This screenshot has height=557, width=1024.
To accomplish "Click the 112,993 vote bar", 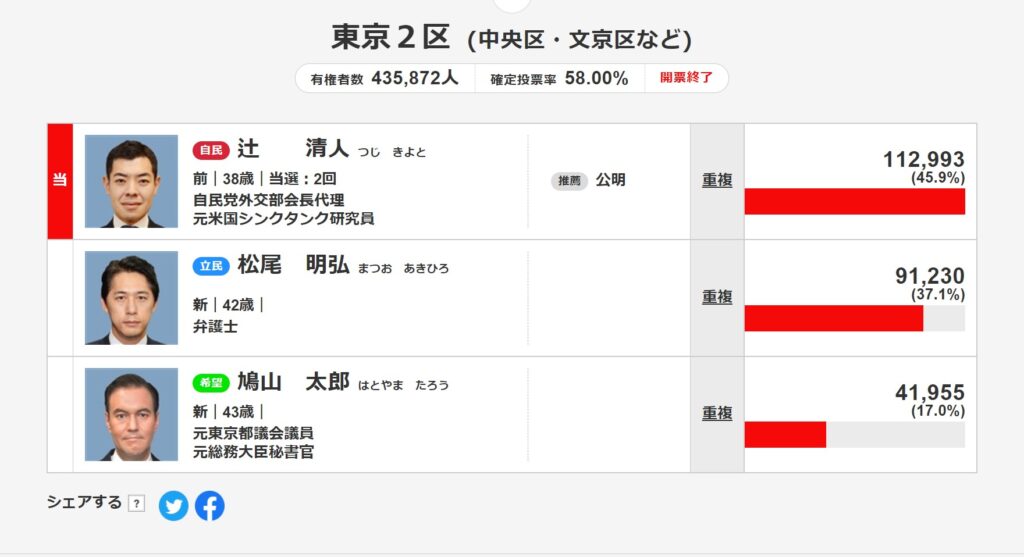I will [x=854, y=201].
